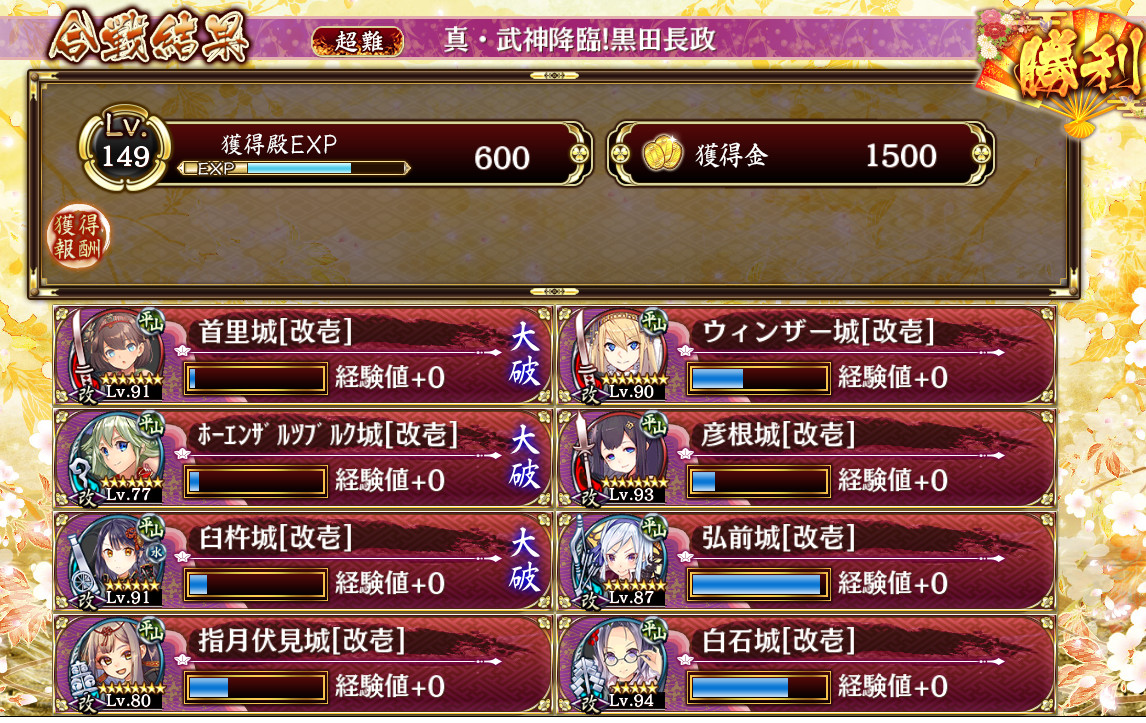Viewport: 1146px width, 723px height.
Task: Click the 大破 mark on 首里城
Action: (x=525, y=355)
